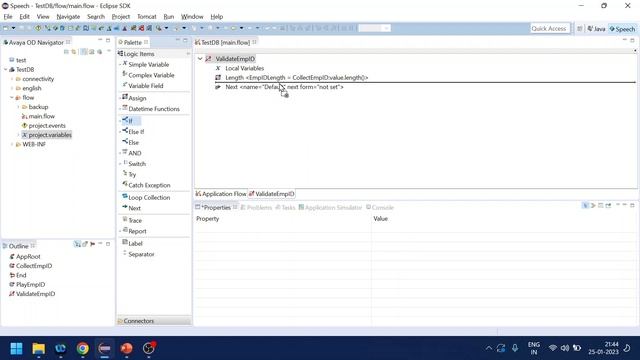Open File Explorer from the taskbar
Image resolution: width=640 pixels, height=360 pixels.
click(x=39, y=349)
